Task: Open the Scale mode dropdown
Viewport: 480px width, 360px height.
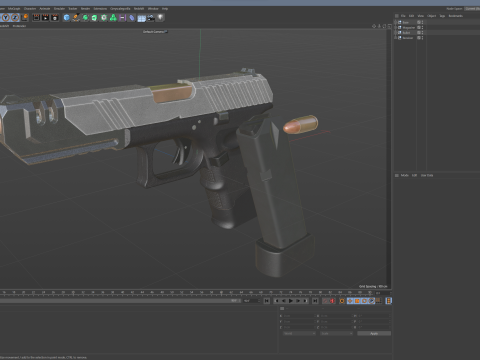Action: tap(336, 333)
